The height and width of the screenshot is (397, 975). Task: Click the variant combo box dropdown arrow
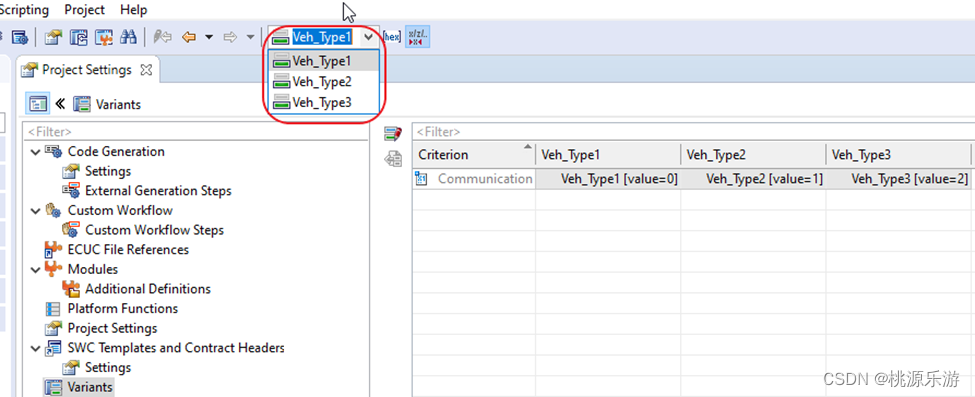tap(369, 37)
